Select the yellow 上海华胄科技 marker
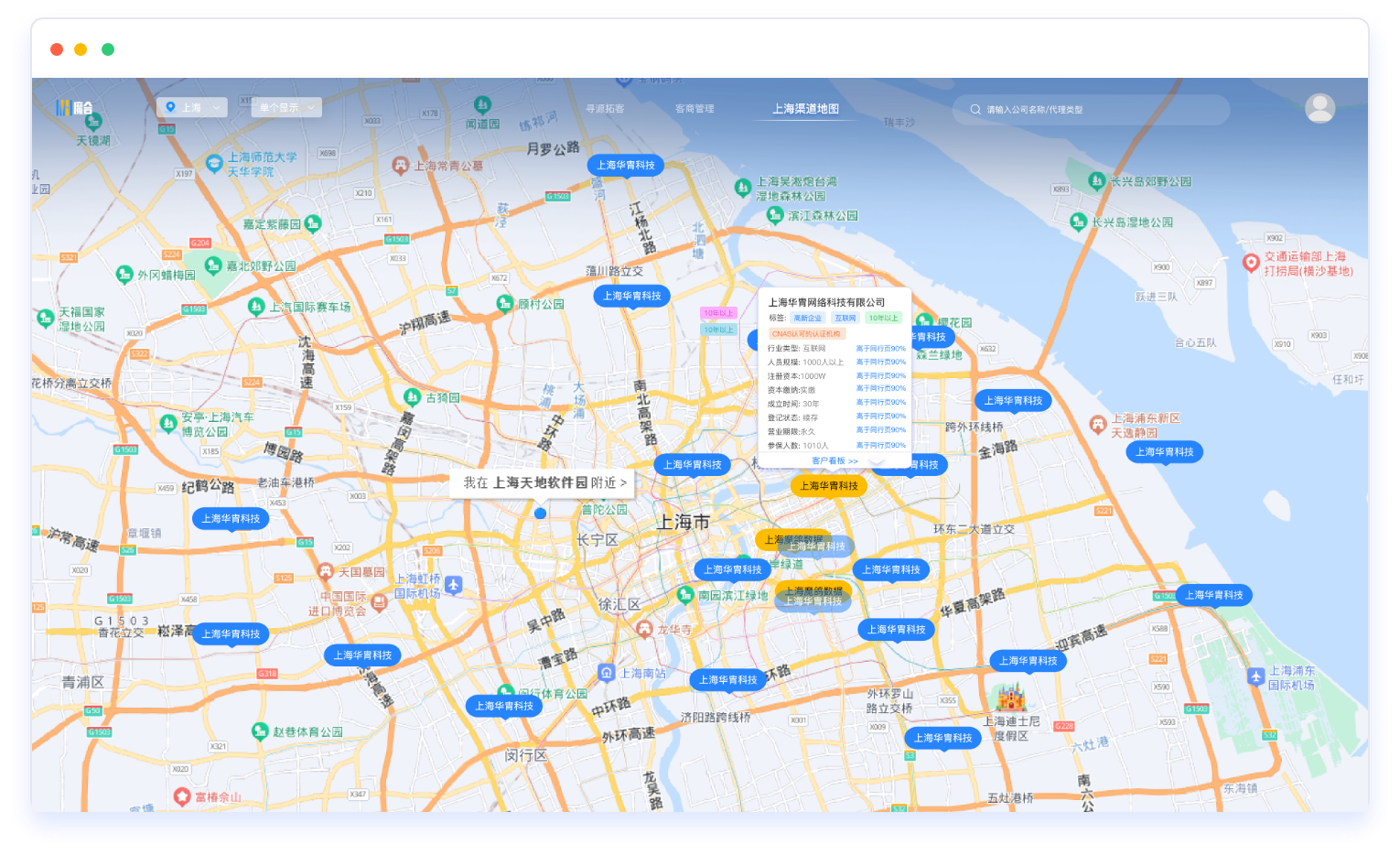Screen dimensions: 1400x855 click(x=829, y=486)
